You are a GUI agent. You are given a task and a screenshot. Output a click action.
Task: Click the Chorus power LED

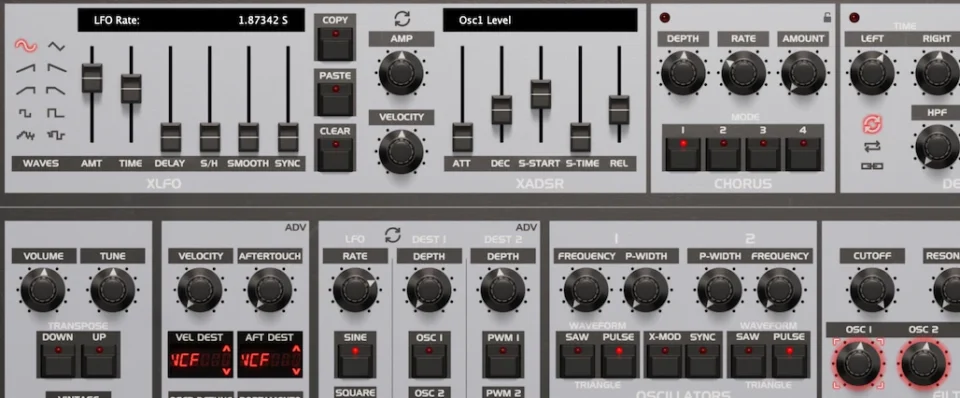tap(665, 18)
